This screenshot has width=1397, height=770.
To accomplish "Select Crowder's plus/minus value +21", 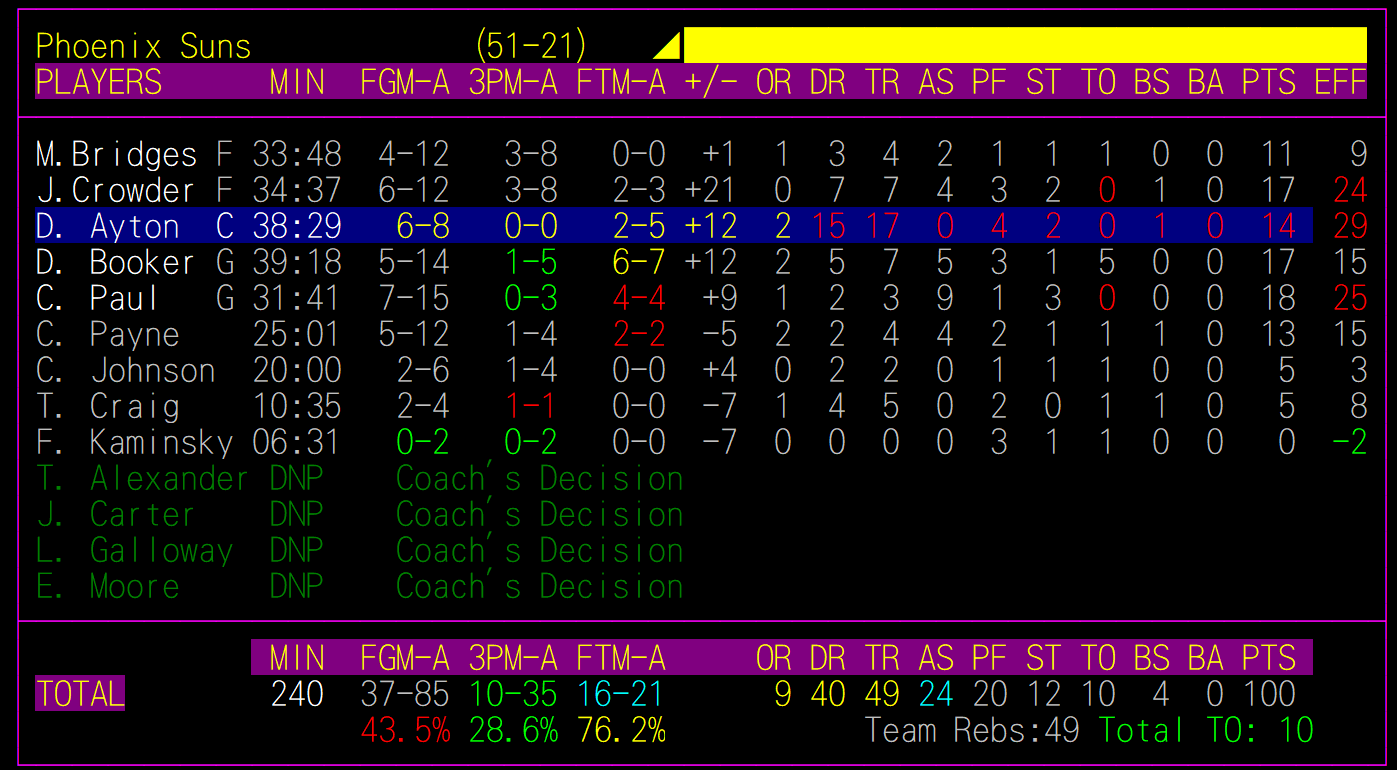I will pyautogui.click(x=711, y=190).
